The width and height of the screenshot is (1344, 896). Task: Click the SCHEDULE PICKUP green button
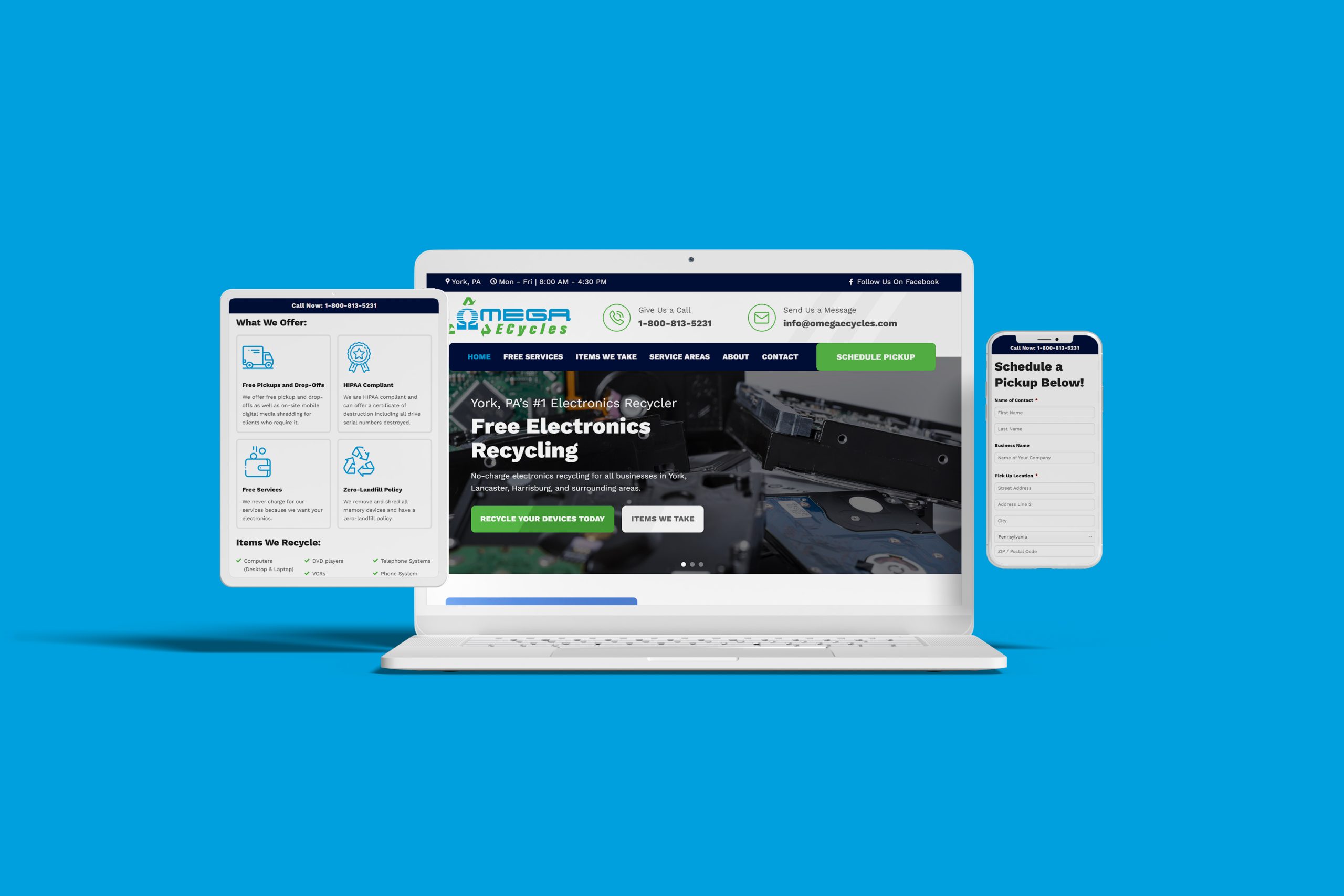[878, 357]
